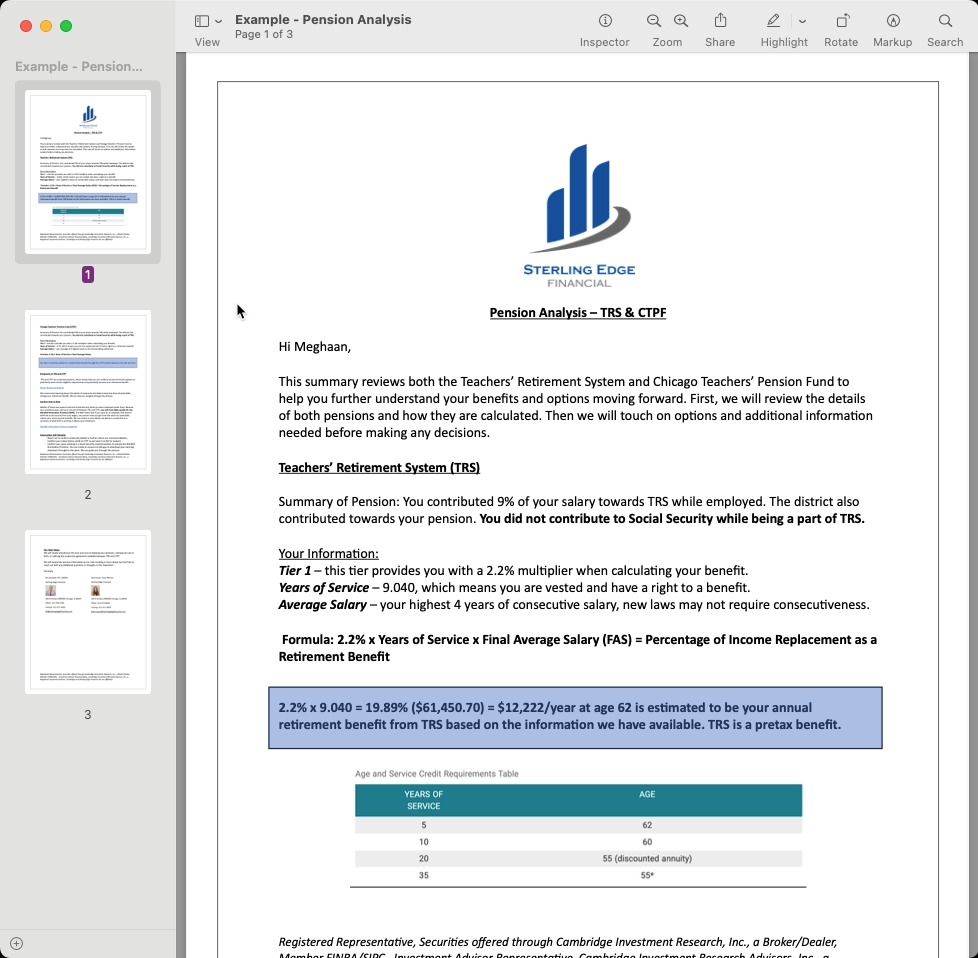
Task: Open the sidebar View button
Action: (201, 21)
